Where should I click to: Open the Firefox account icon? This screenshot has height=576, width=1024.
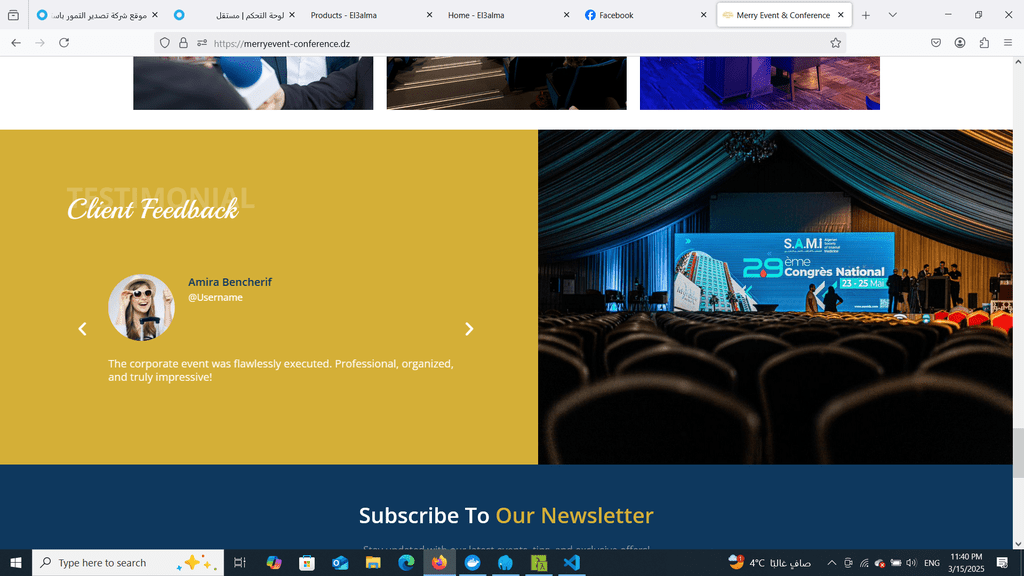point(960,43)
